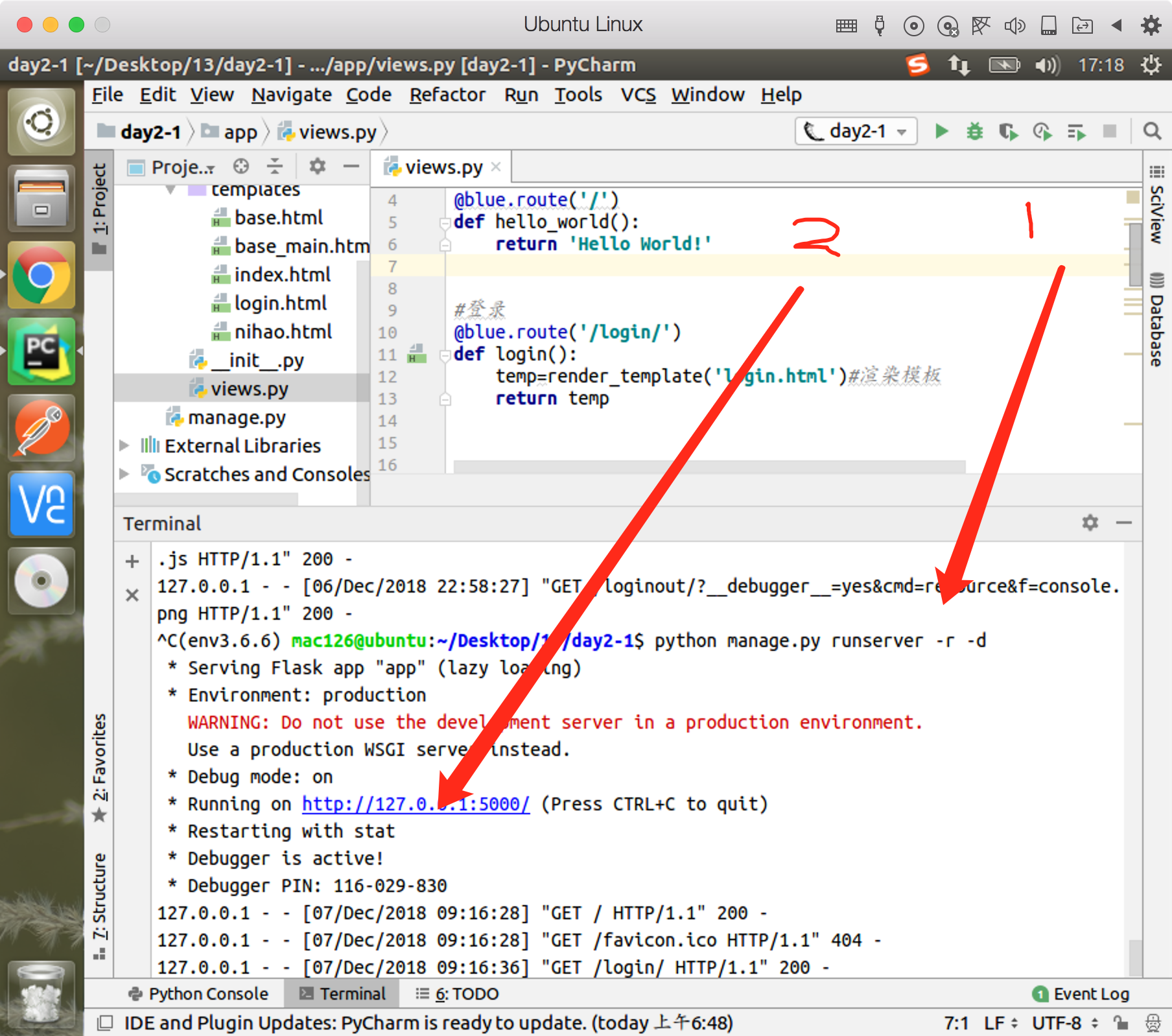This screenshot has width=1172, height=1036.
Task: Close the views.py editor tab
Action: pos(496,167)
